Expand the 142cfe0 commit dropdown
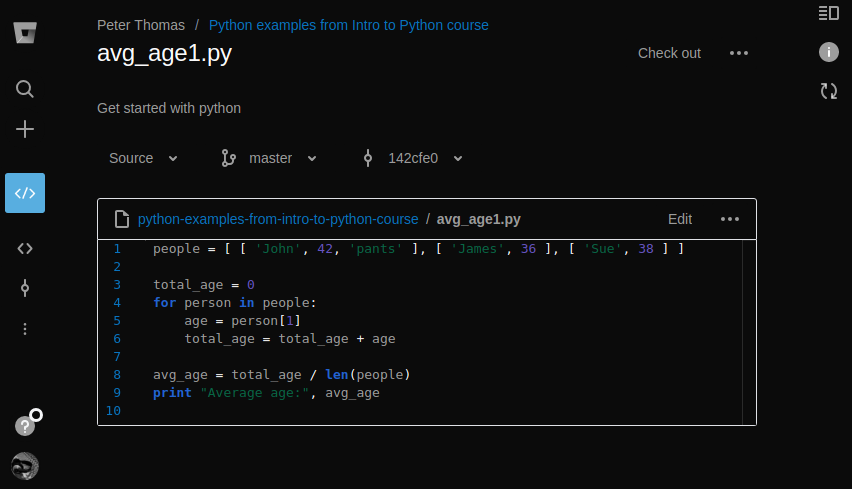852x489 pixels. pyautogui.click(x=413, y=158)
